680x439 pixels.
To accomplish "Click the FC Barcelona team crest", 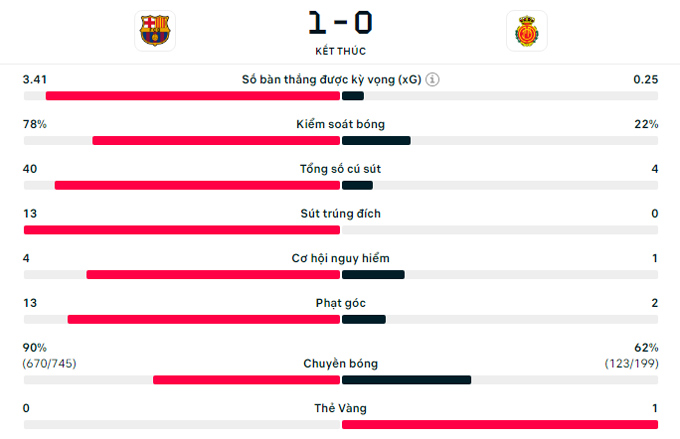I will (x=155, y=31).
